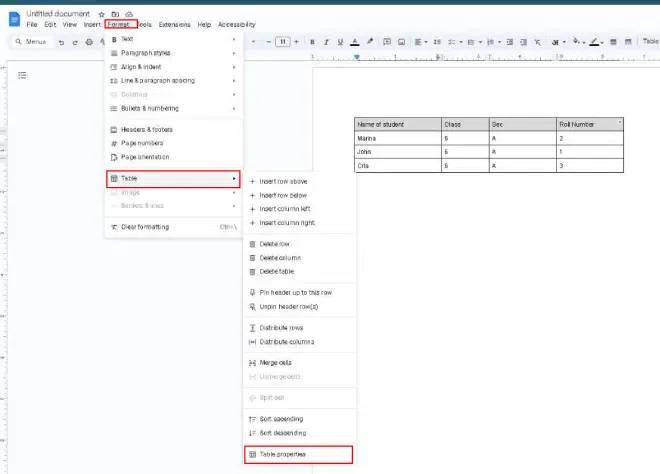660x474 pixels.
Task: Click the Increase indent icon
Action: (523, 42)
